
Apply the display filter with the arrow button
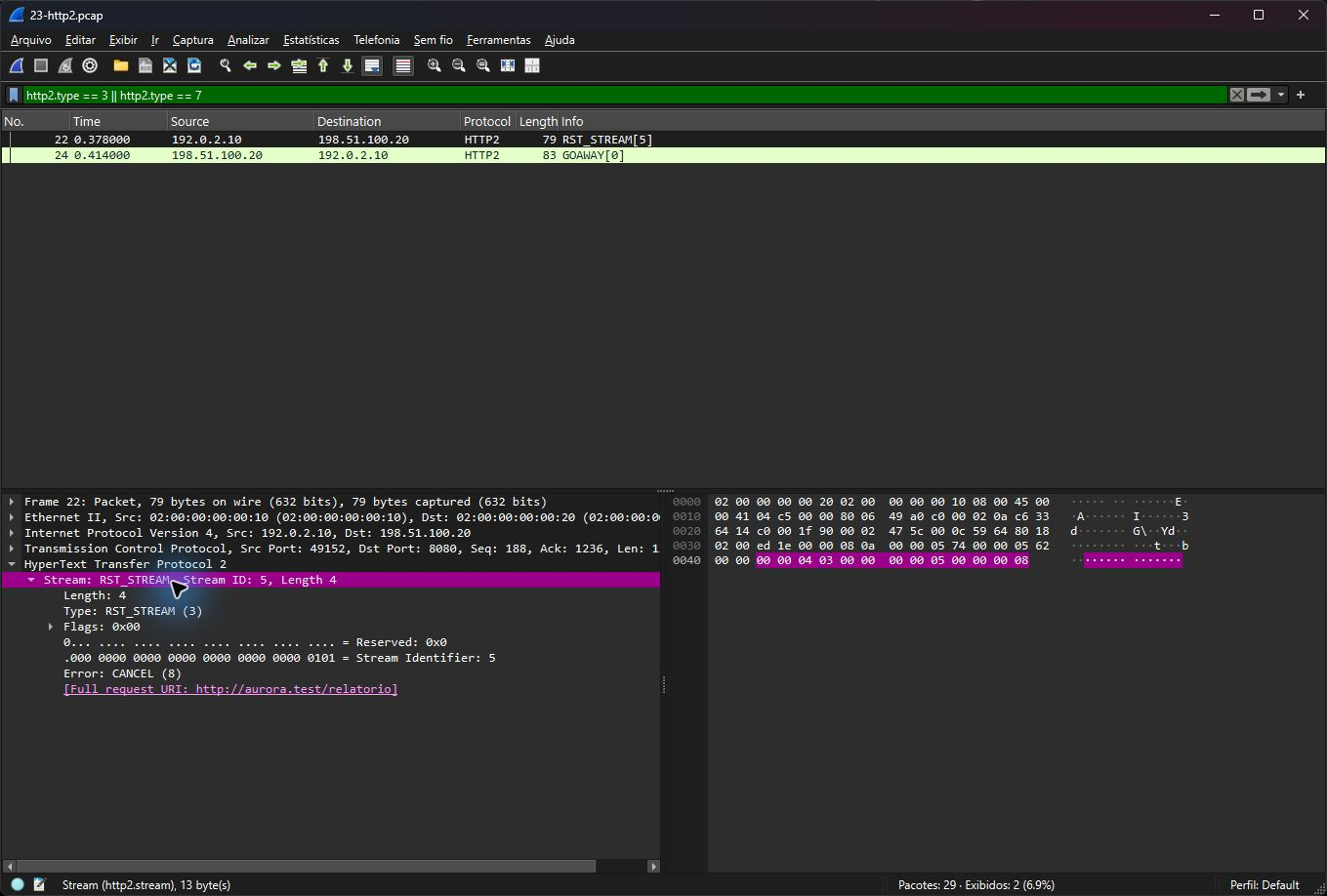1259,95
